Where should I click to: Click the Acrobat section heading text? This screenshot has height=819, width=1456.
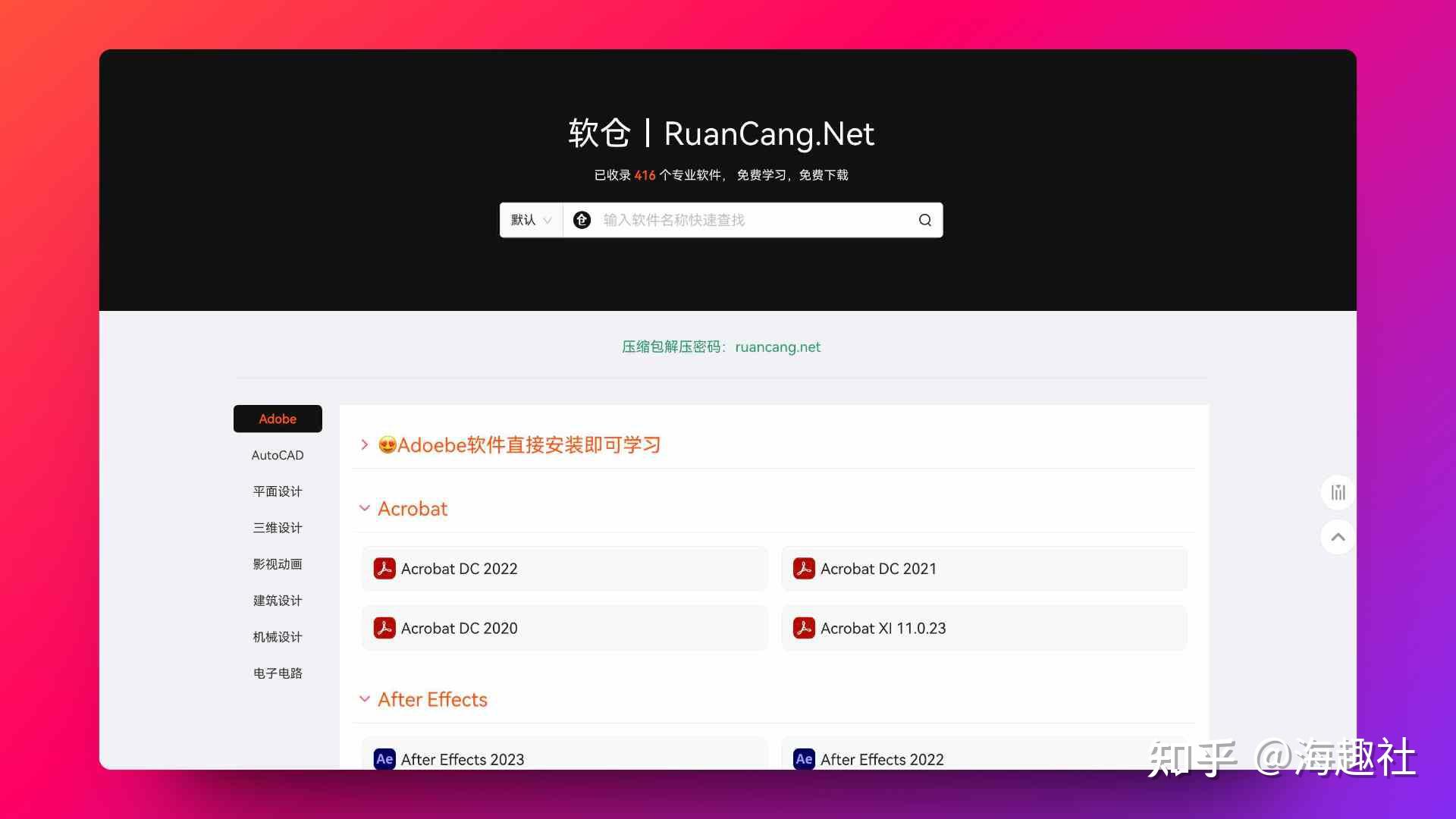tap(413, 508)
